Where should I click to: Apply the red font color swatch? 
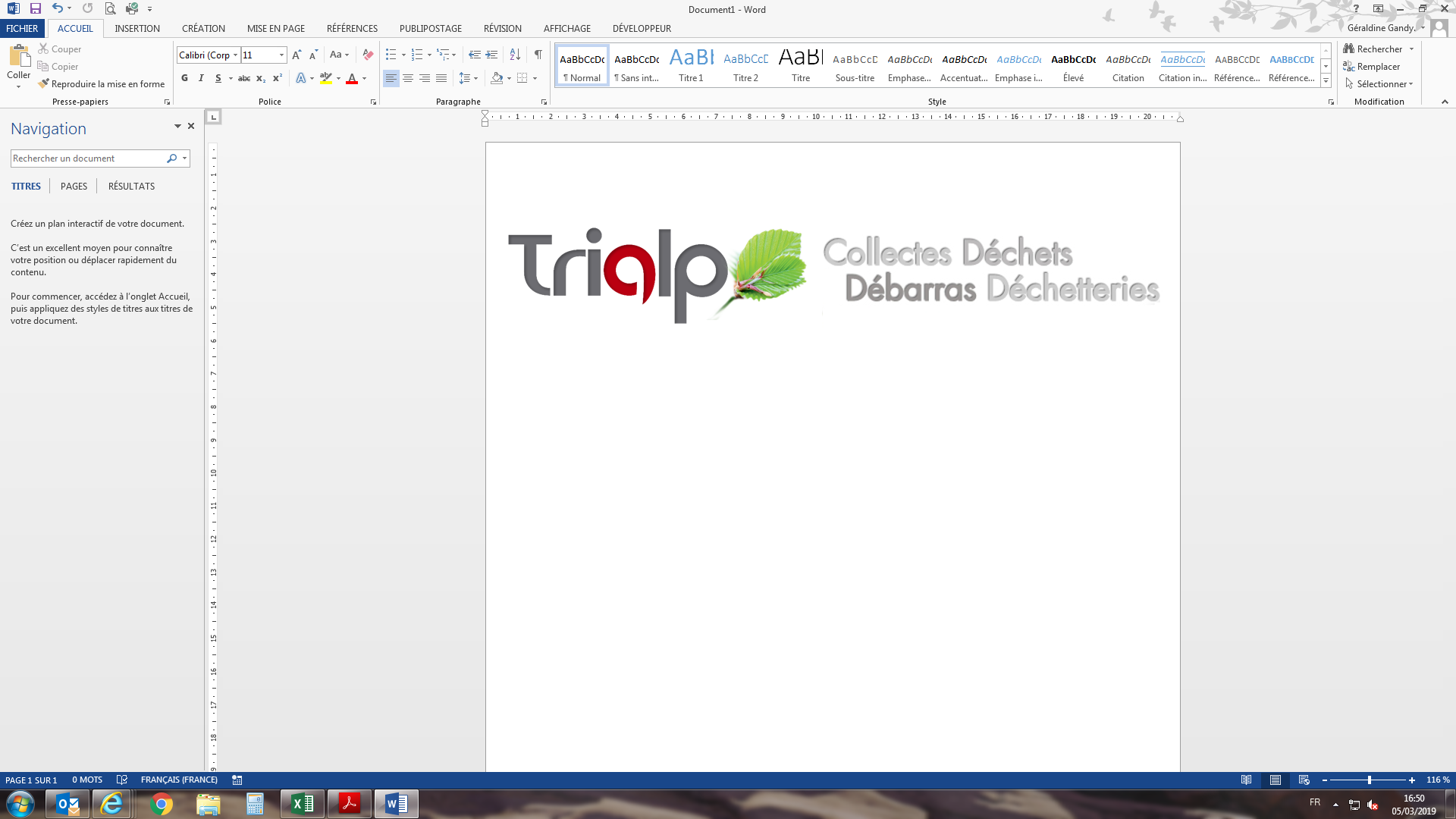(352, 79)
